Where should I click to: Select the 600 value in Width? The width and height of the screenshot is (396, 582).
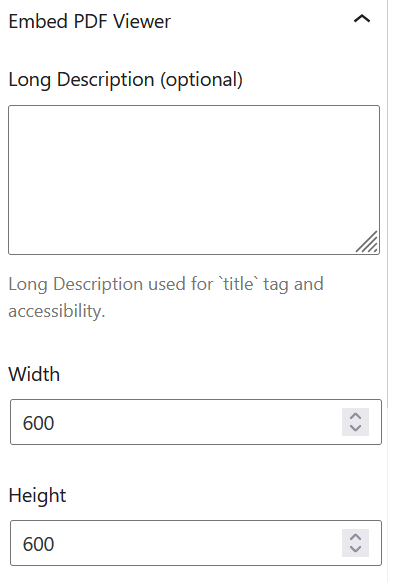pos(39,423)
